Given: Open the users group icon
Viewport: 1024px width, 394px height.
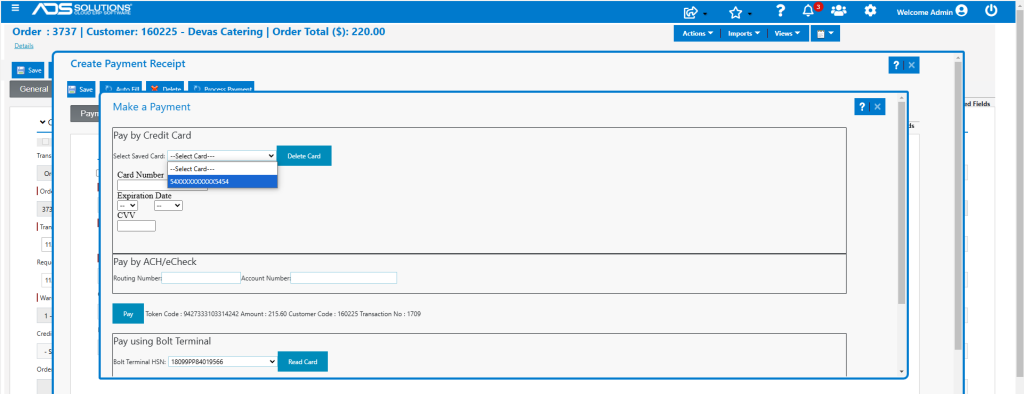Looking at the screenshot, I should [839, 11].
